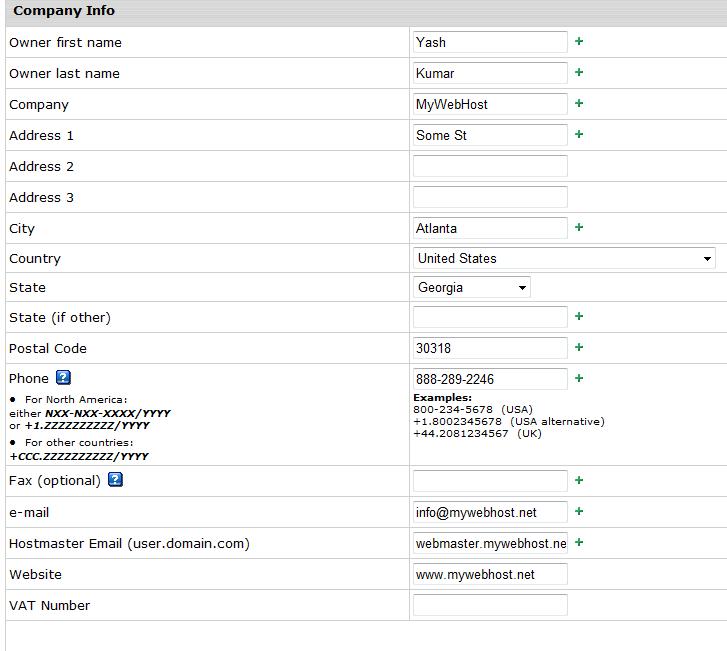Focus the State (if other) input
Image resolution: width=727 pixels, height=651 pixels.
pyautogui.click(x=490, y=317)
